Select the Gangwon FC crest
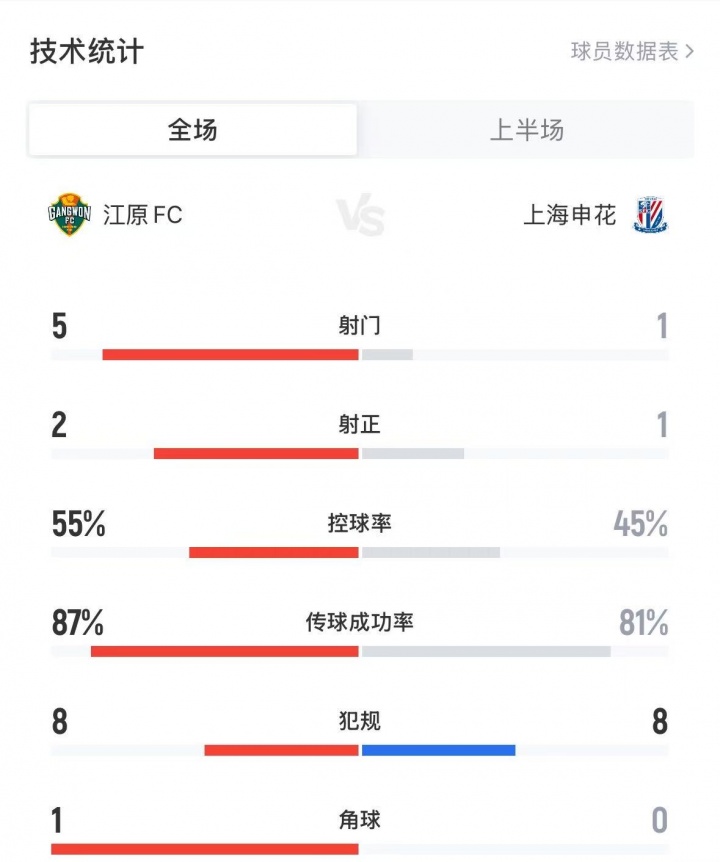Image resolution: width=720 pixels, height=862 pixels. pyautogui.click(x=65, y=215)
